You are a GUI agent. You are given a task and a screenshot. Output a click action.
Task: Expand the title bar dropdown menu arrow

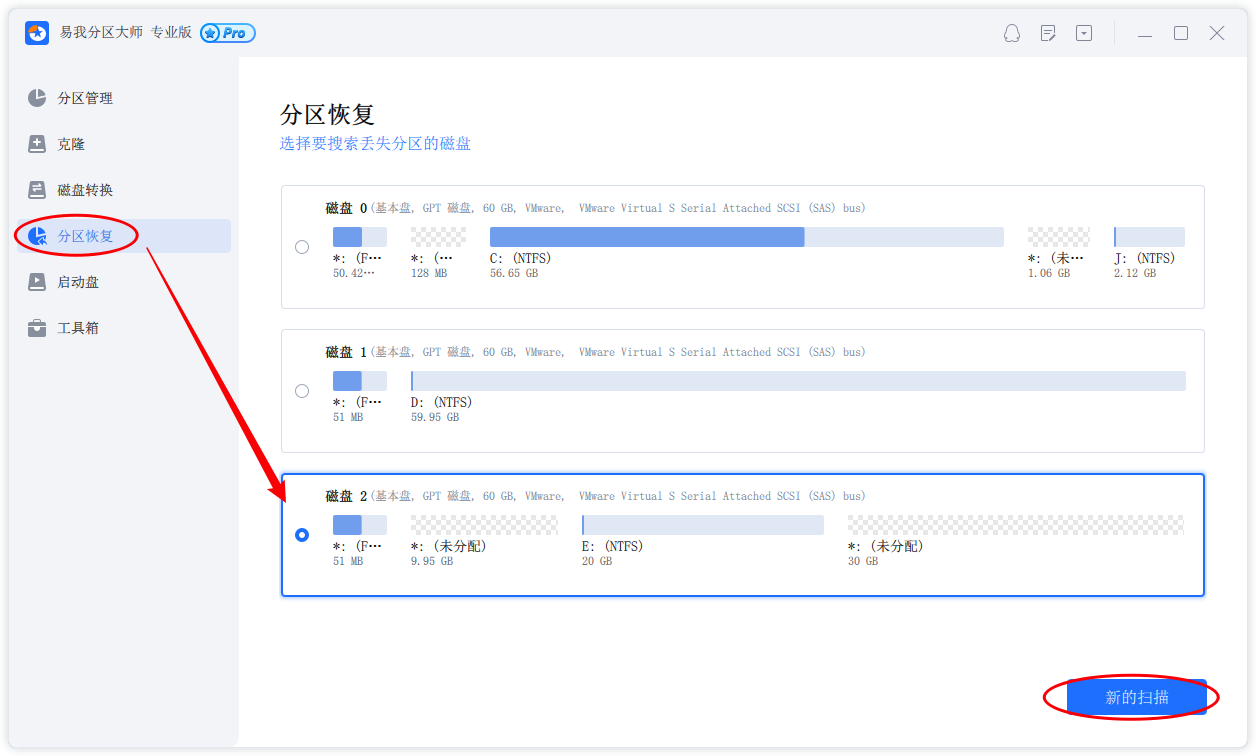point(1084,33)
